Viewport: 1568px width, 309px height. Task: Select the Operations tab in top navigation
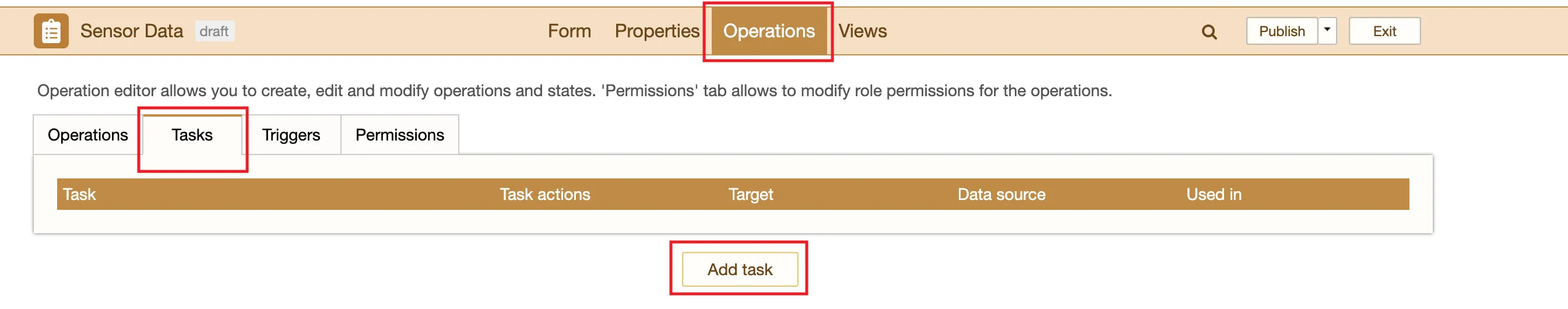pyautogui.click(x=768, y=31)
